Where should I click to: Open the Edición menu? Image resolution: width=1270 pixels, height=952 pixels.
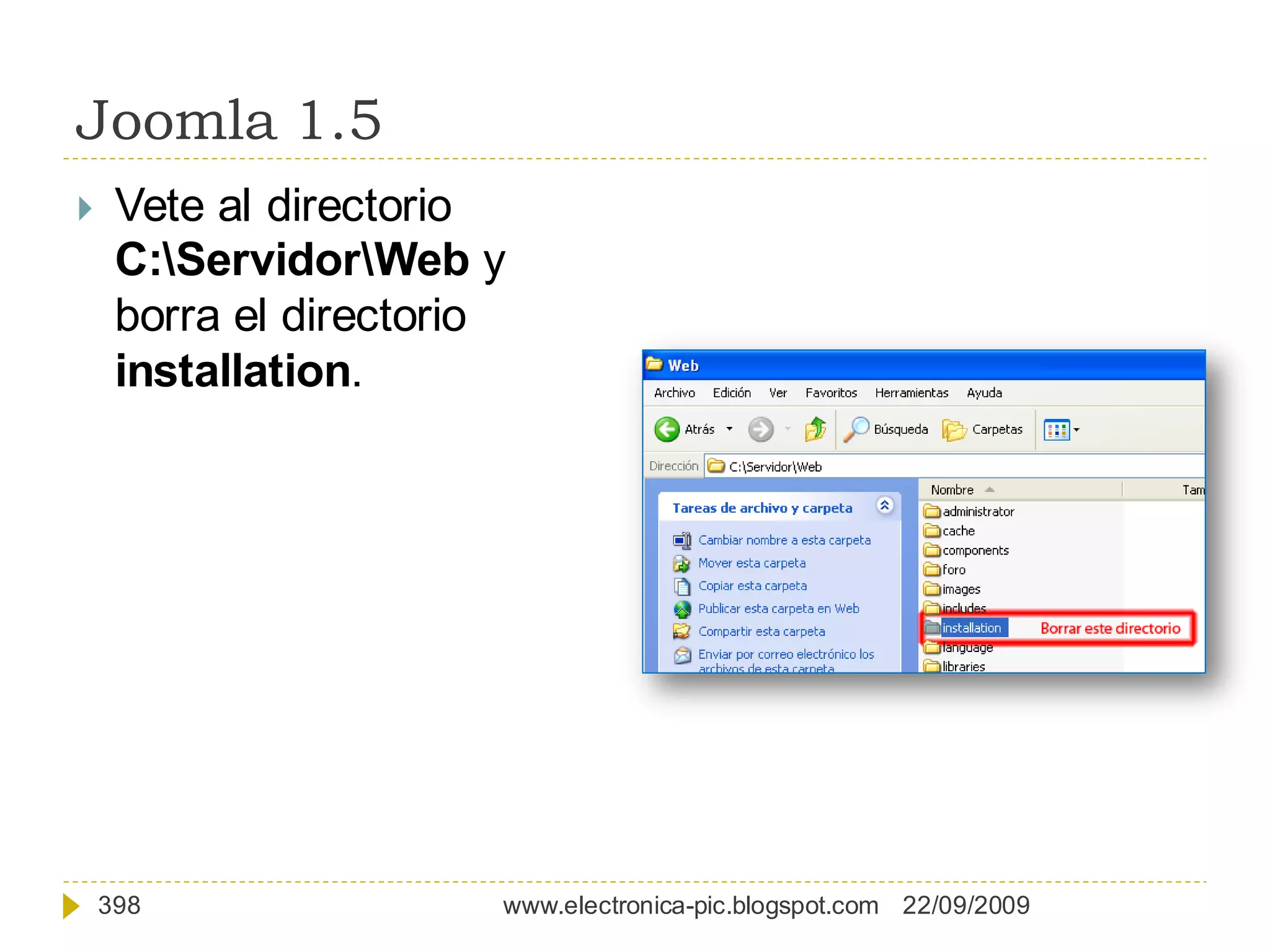732,393
